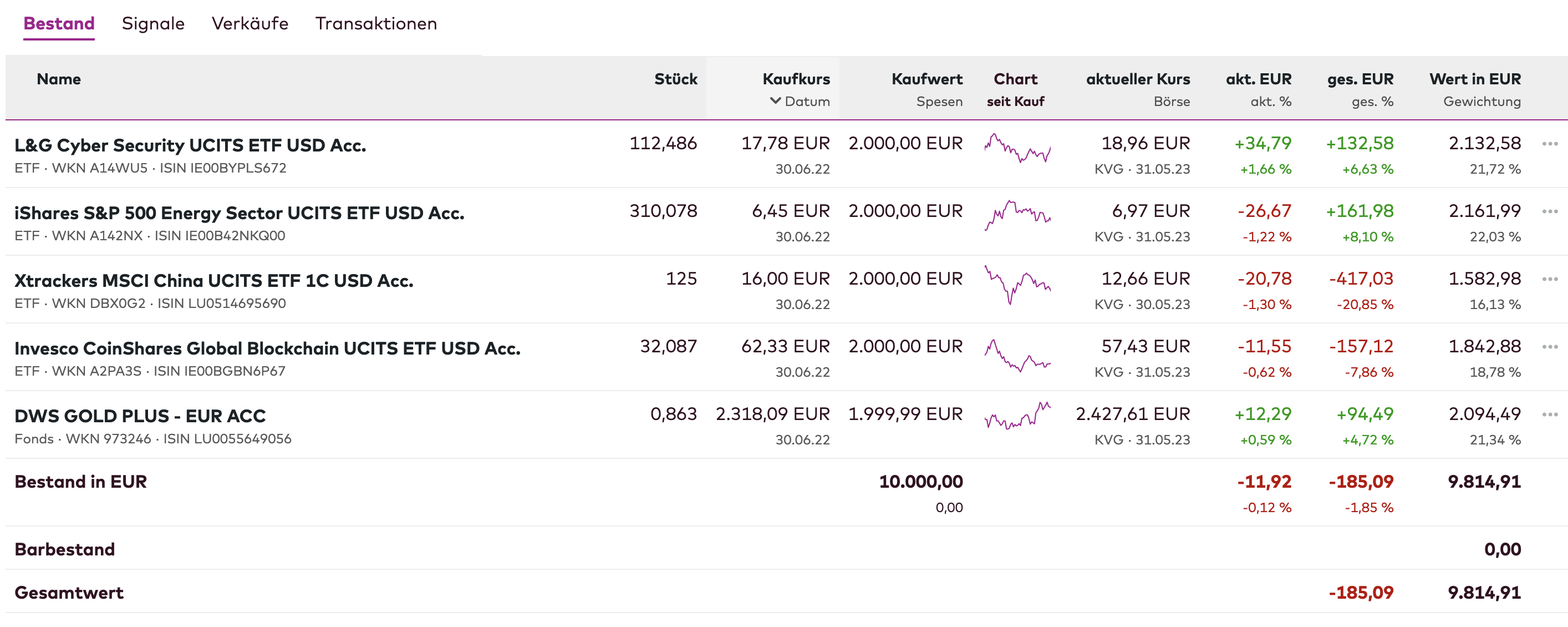Screen dimensions: 1568x627
Task: Switch to the Verkäufe tab
Action: [250, 23]
